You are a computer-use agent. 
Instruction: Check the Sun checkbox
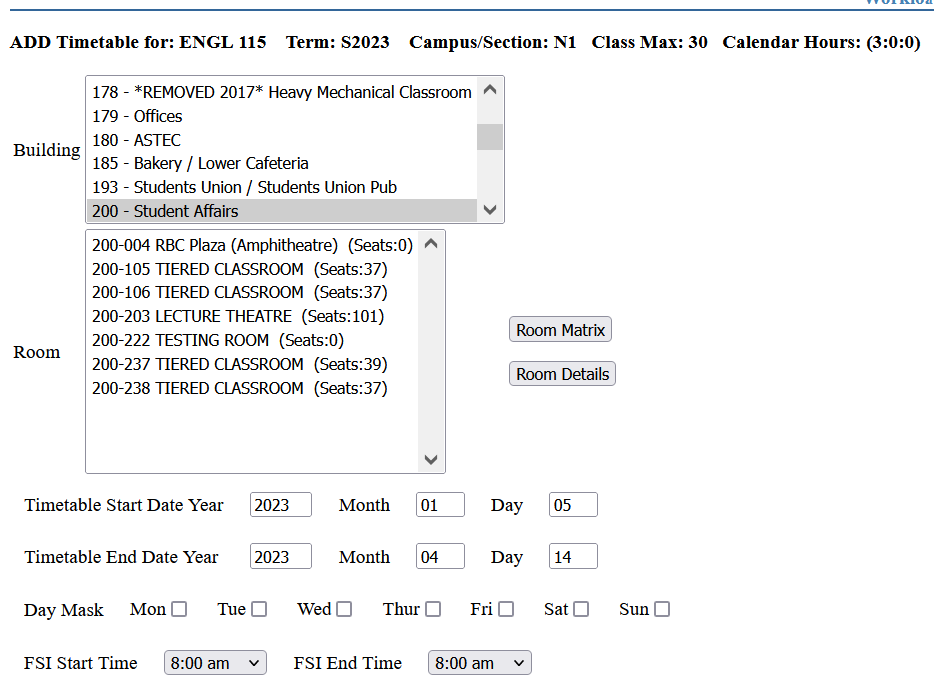click(x=661, y=608)
